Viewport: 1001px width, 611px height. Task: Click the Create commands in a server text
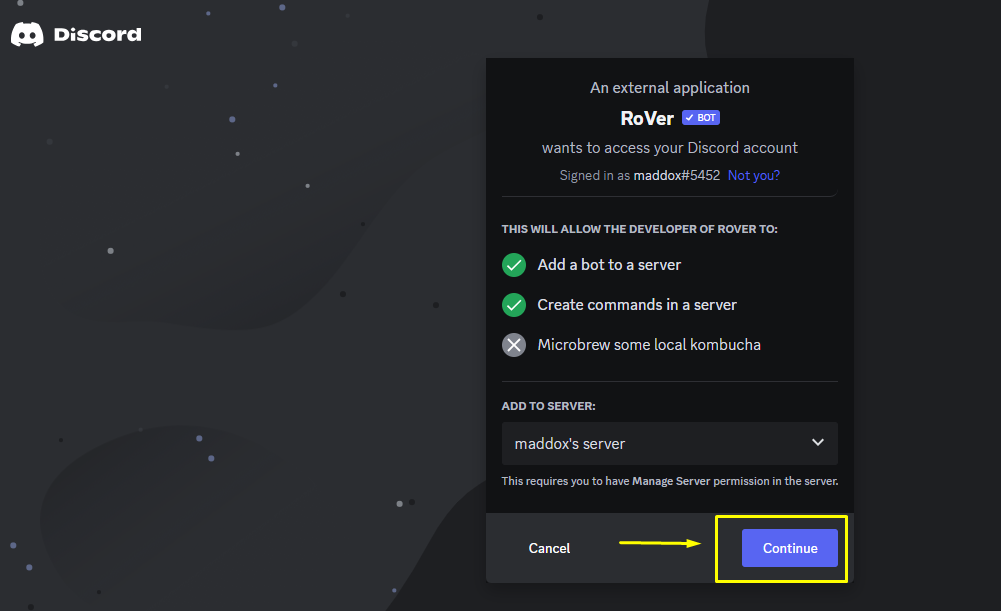coord(637,305)
